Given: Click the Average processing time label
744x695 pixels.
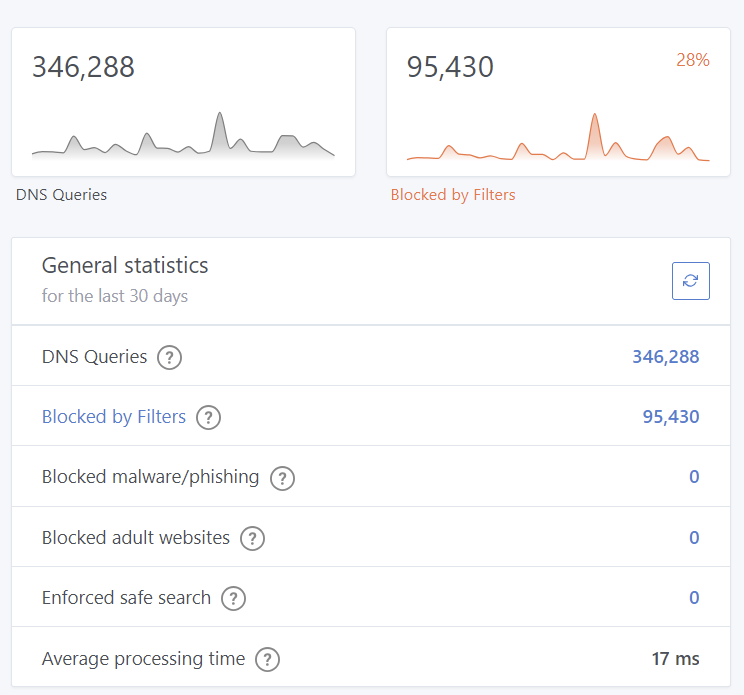Looking at the screenshot, I should (x=143, y=658).
